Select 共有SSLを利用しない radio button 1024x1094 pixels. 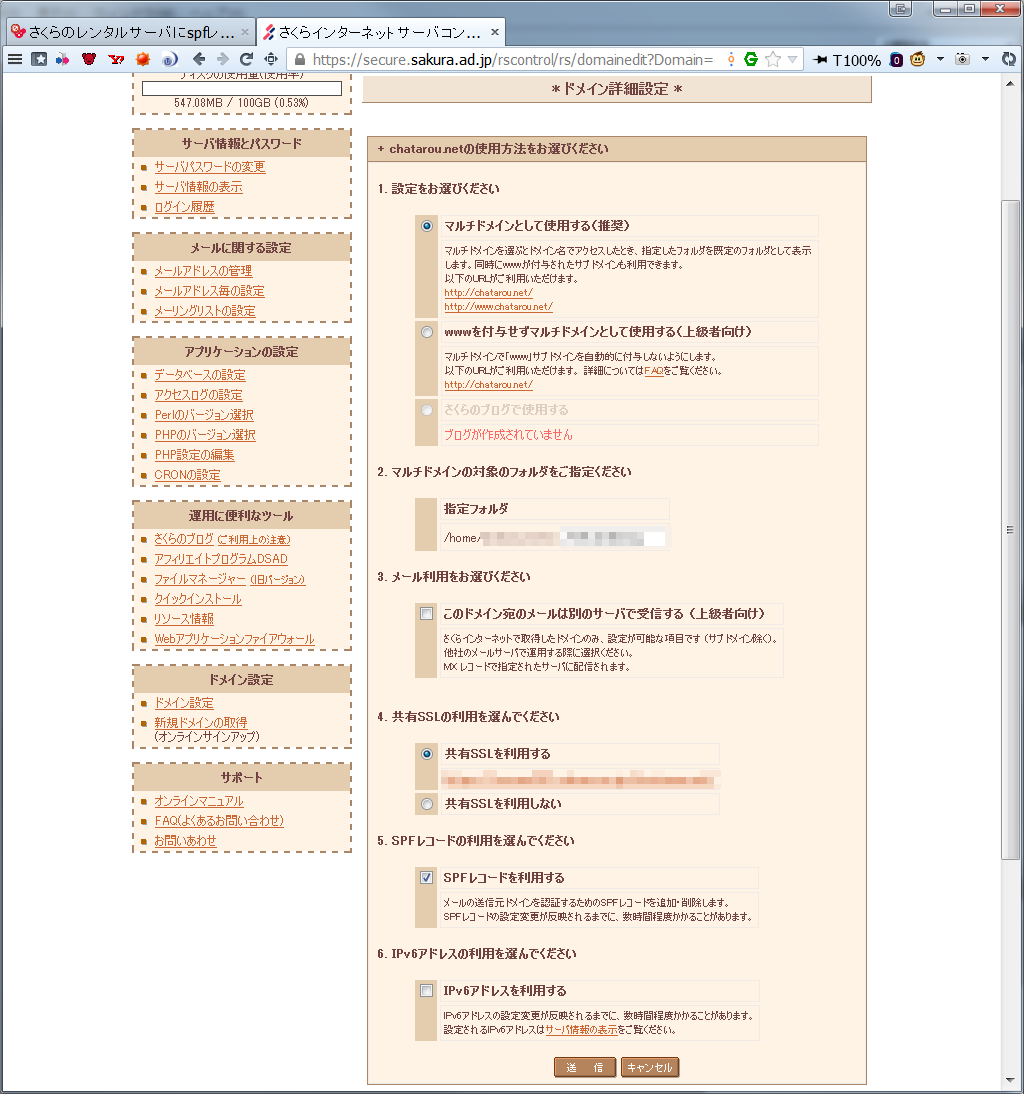[427, 804]
